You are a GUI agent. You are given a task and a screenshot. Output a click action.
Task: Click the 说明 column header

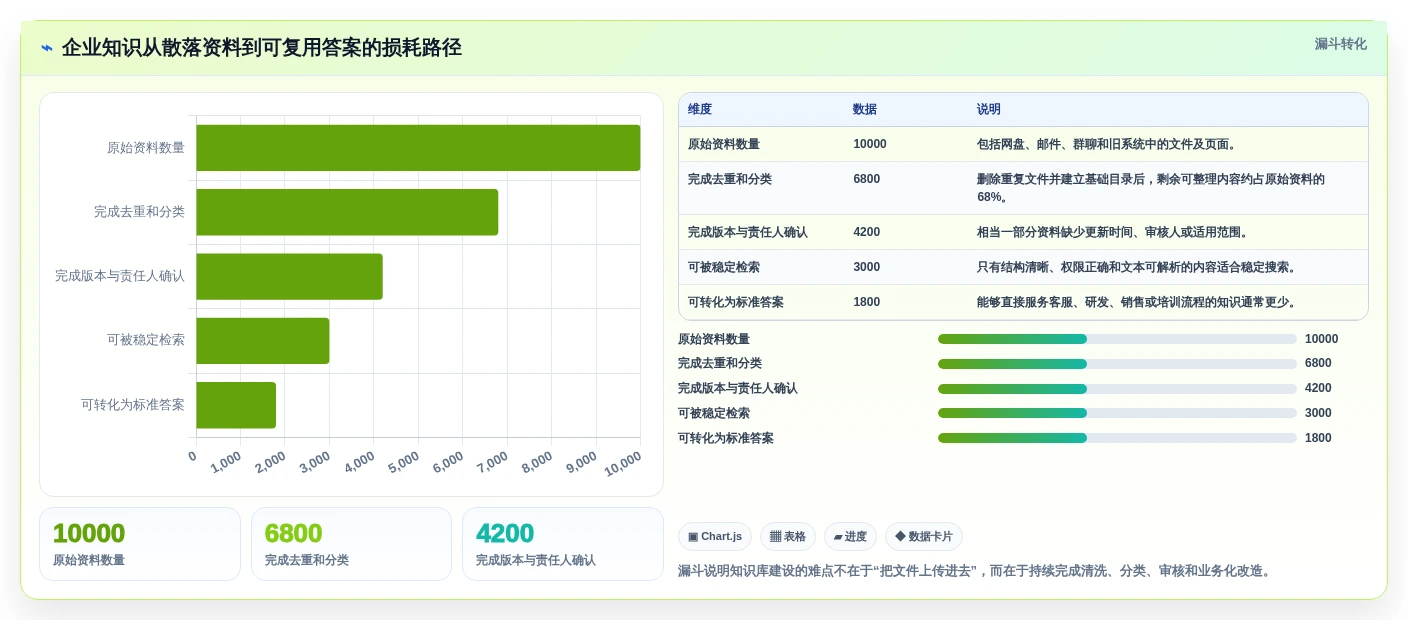coord(989,110)
